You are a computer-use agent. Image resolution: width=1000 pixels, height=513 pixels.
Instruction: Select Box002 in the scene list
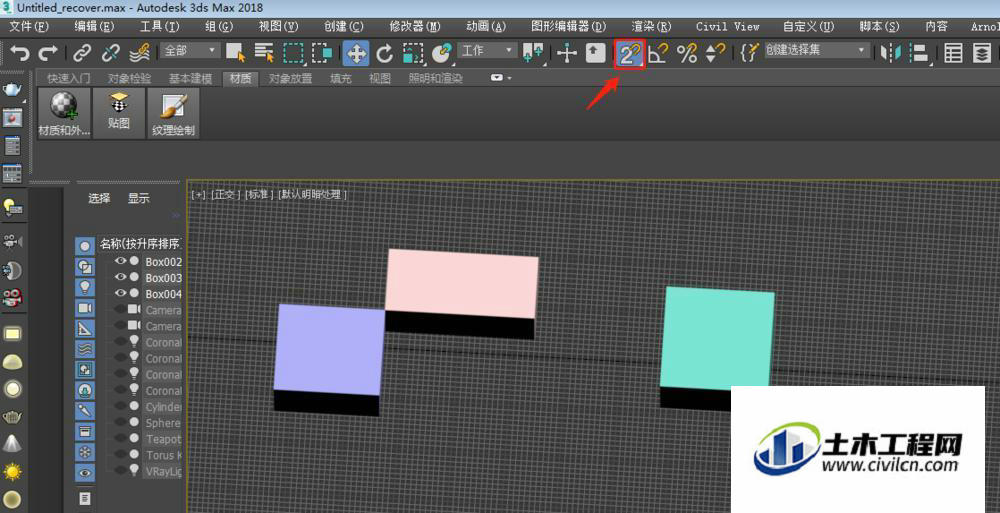pyautogui.click(x=163, y=262)
